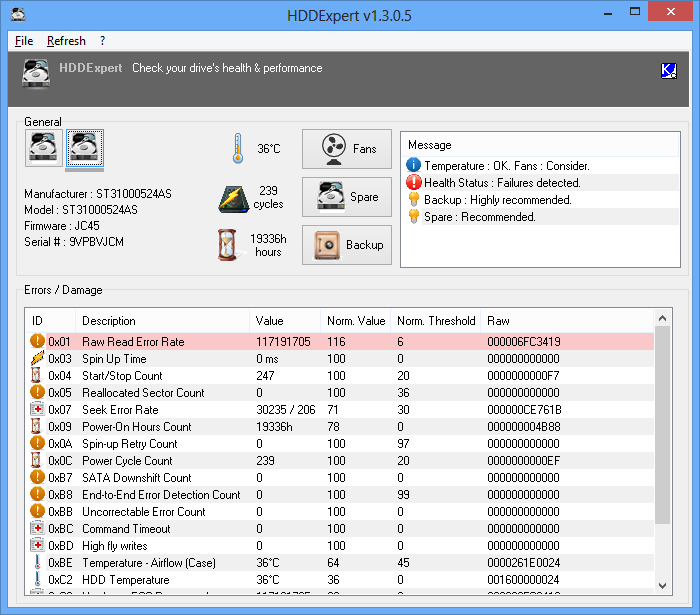Click the thermometer icon of row 0xC2
This screenshot has height=615, width=700.
[x=38, y=579]
